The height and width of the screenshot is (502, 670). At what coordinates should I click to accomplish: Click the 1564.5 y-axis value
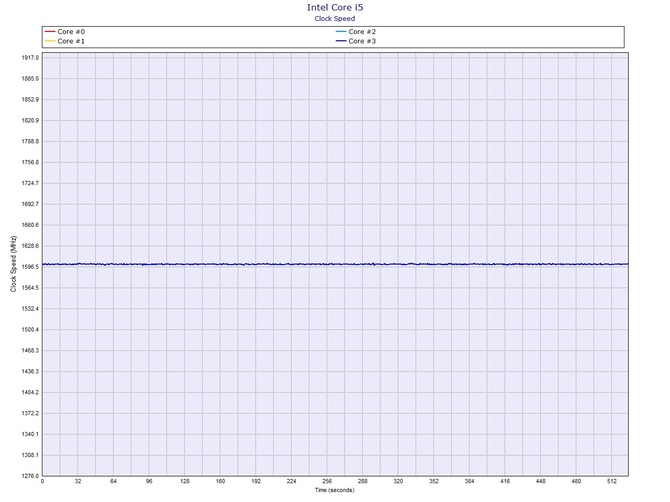30,288
